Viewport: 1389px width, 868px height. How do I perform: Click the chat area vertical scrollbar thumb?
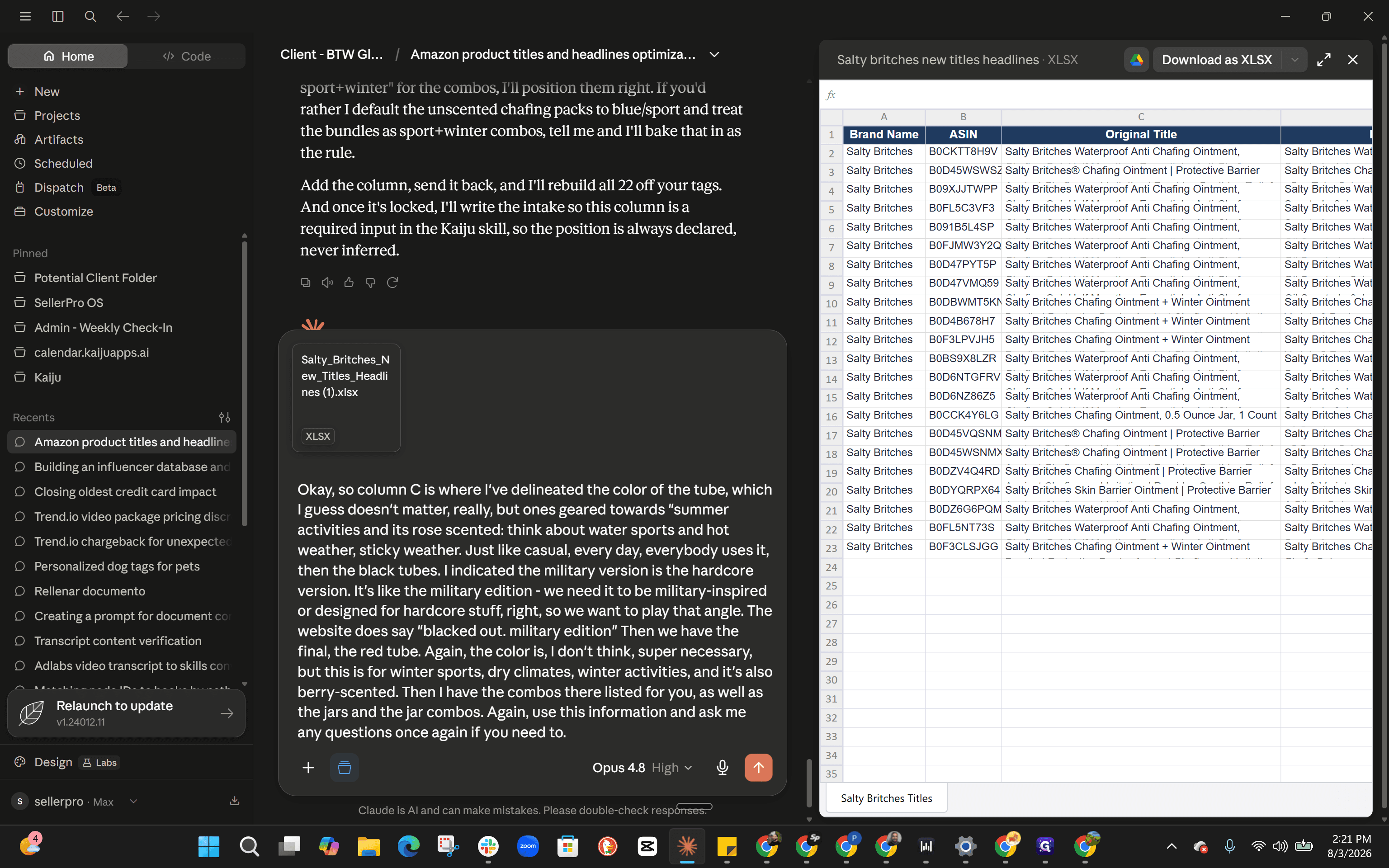click(x=809, y=783)
